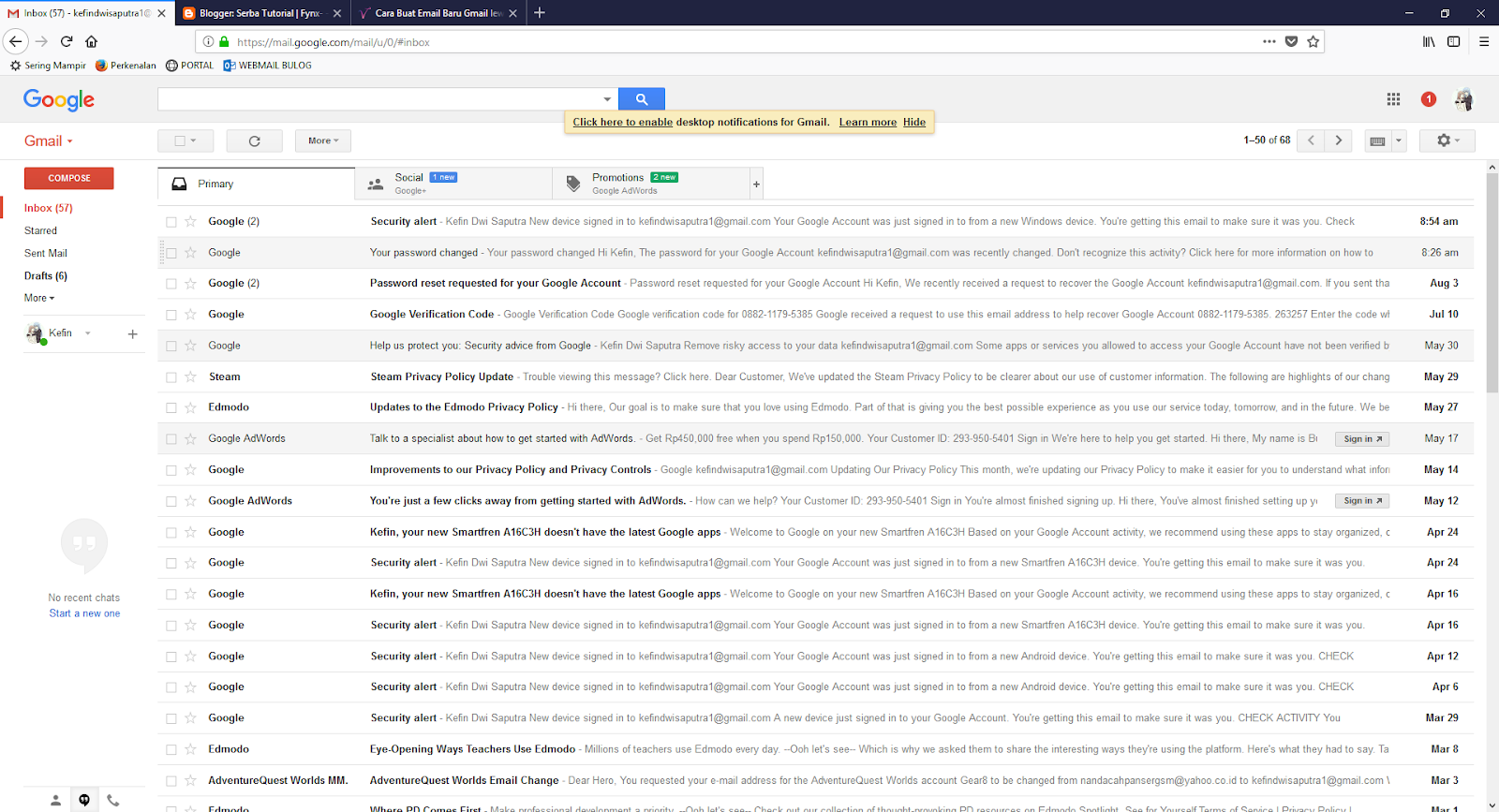Go back with the browser back arrow
Viewport: 1499px width, 812px height.
[15, 41]
